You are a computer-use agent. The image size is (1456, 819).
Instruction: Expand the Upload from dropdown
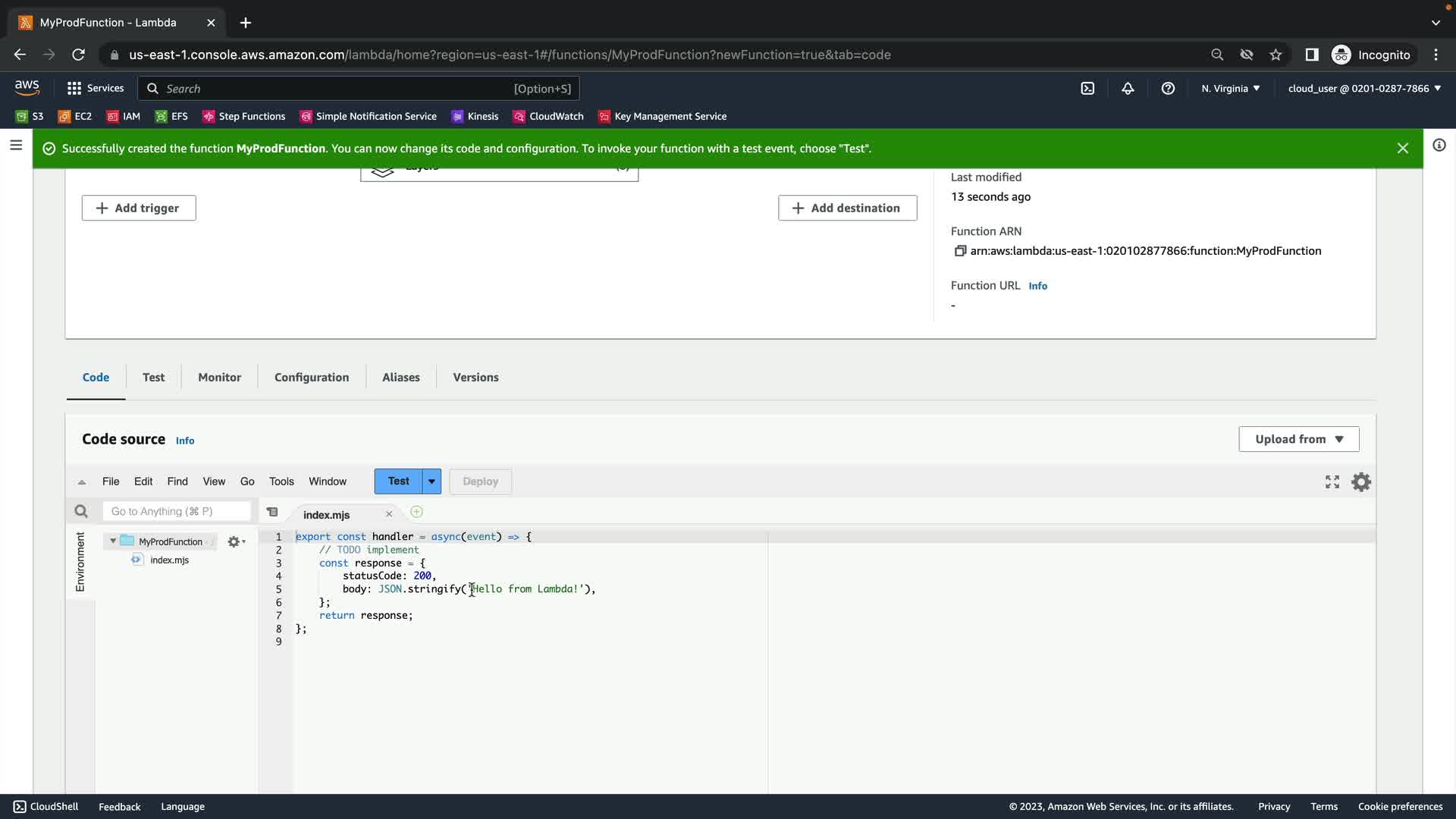click(1298, 439)
